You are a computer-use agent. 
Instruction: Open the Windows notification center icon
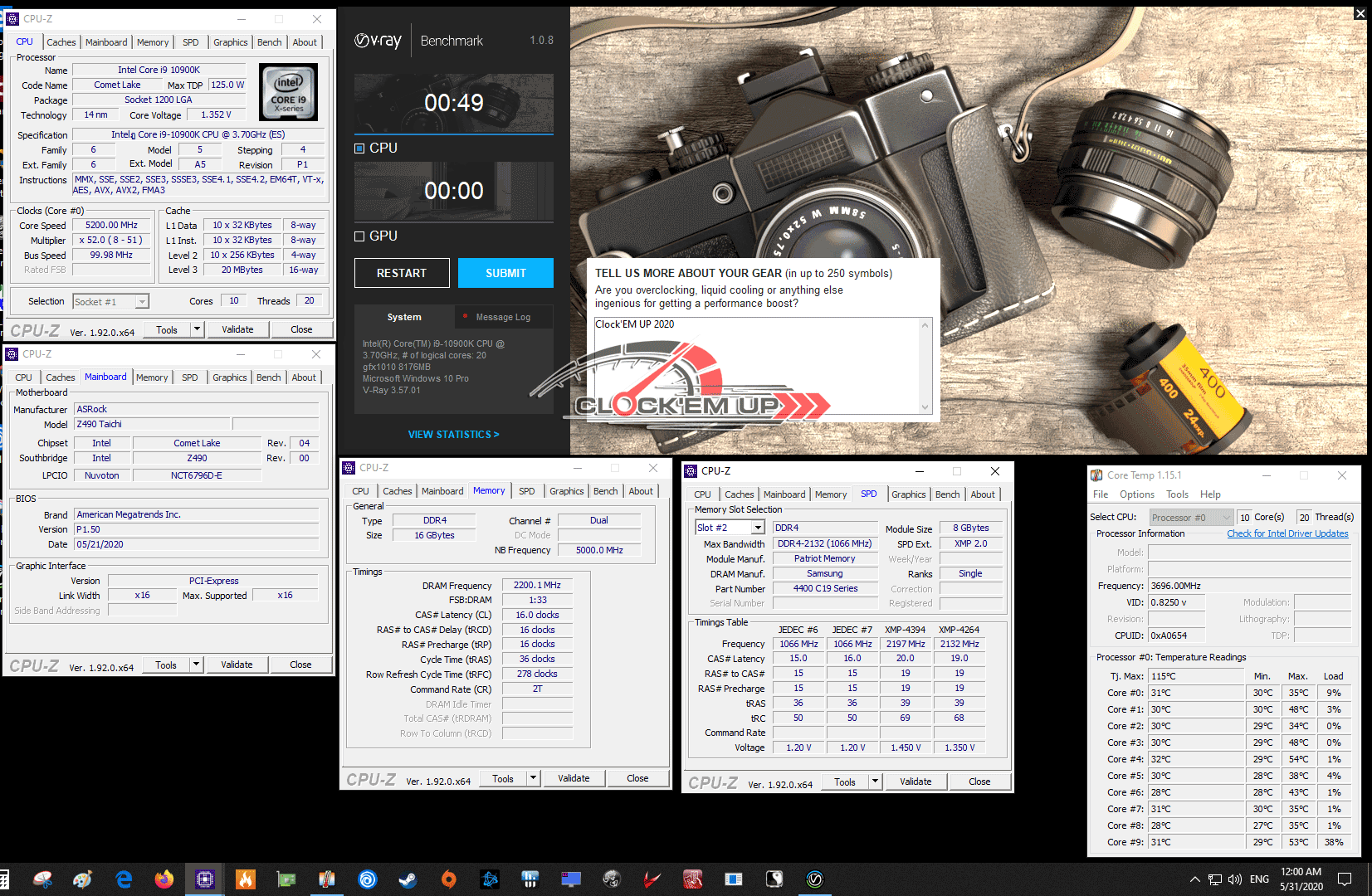[1345, 879]
